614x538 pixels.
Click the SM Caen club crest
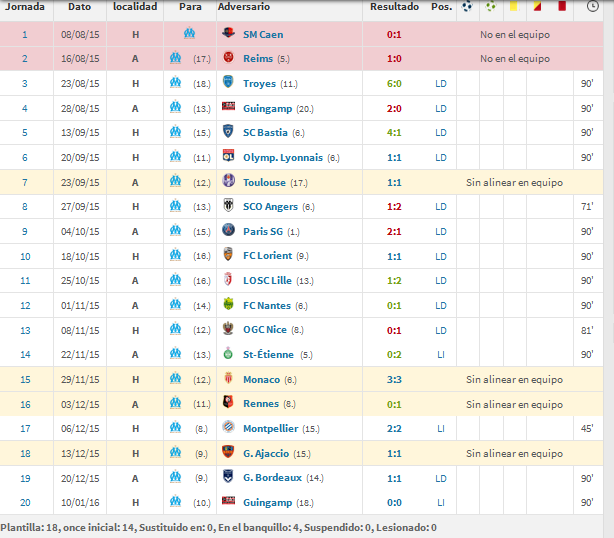[228, 33]
